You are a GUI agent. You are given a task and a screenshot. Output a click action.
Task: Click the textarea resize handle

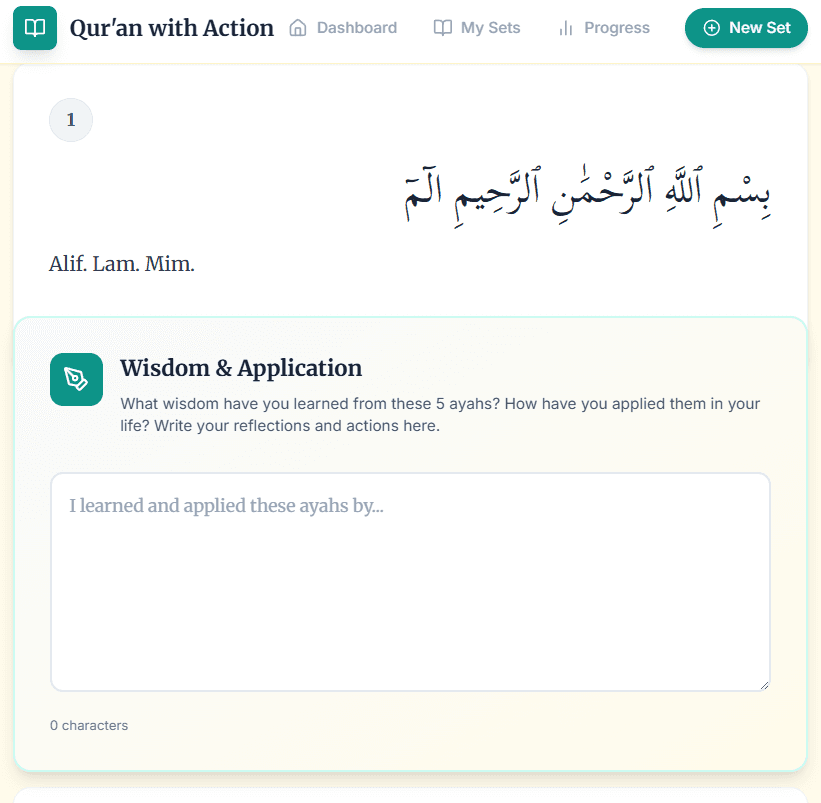point(766,684)
